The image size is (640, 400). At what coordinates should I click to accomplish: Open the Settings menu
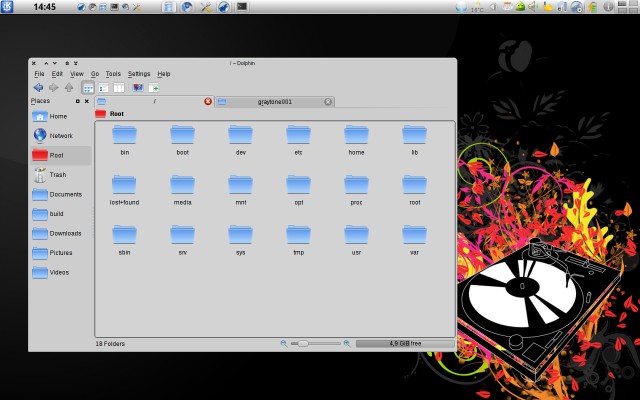coord(139,74)
